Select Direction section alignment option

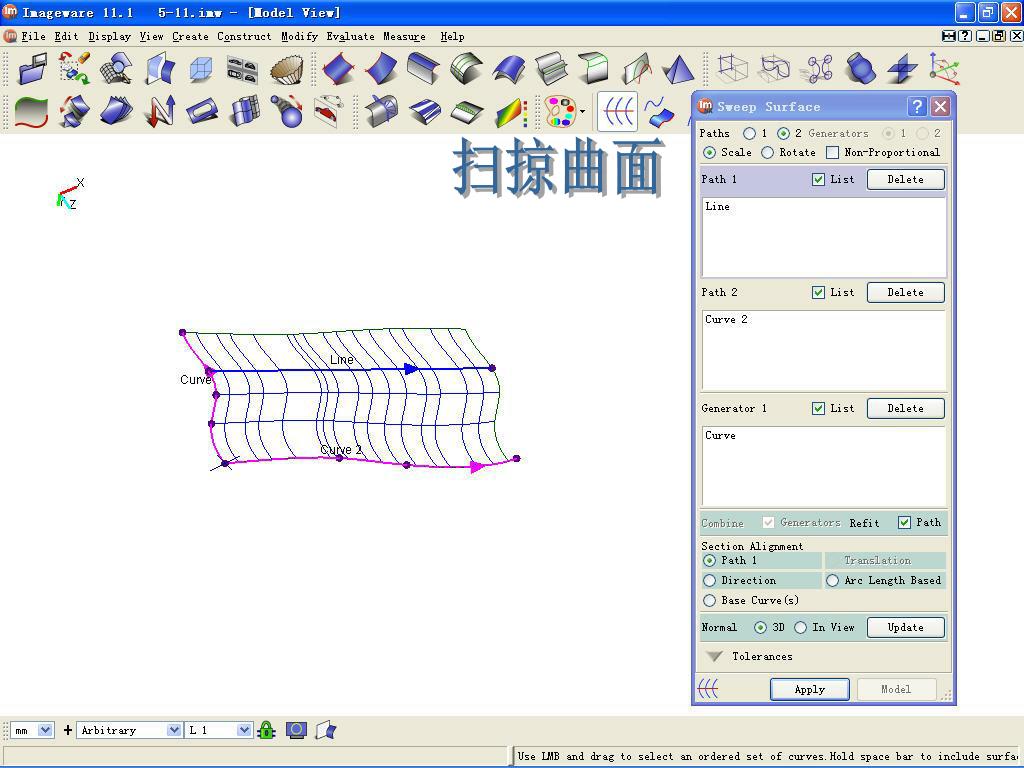709,580
